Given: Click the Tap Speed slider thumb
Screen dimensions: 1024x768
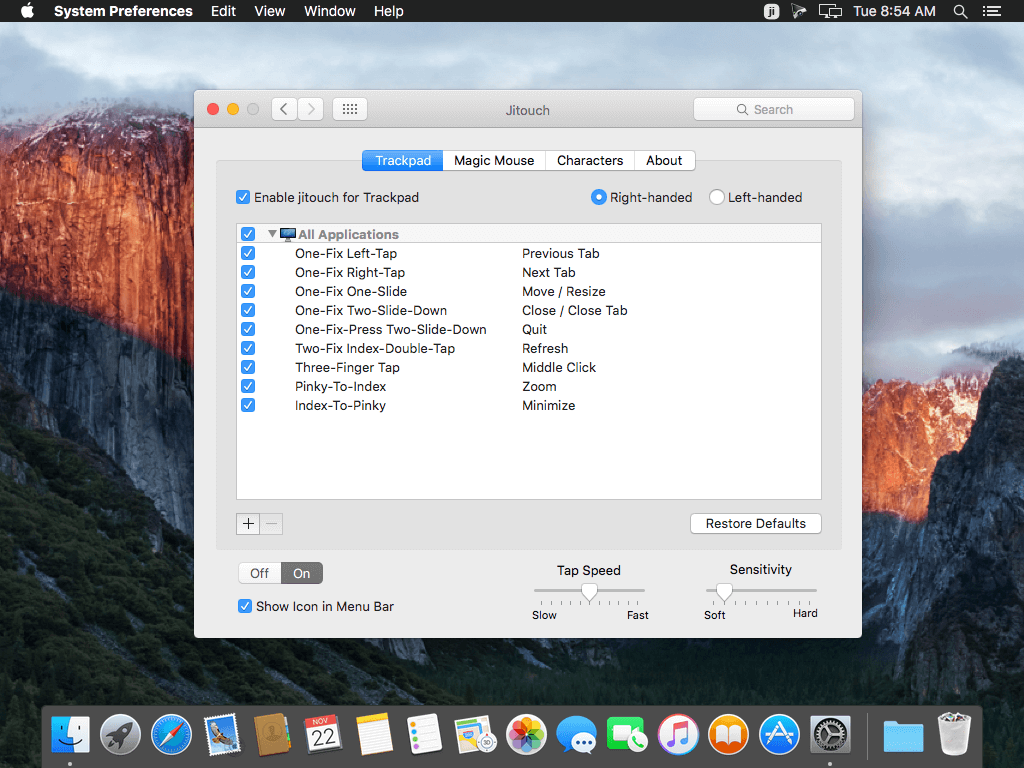Looking at the screenshot, I should [x=589, y=592].
